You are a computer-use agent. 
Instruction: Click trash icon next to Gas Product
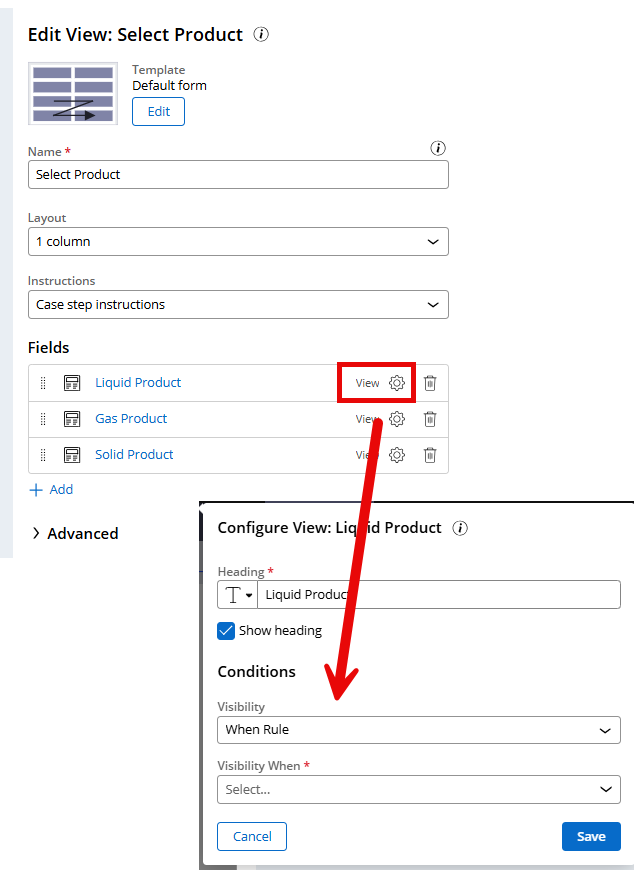(x=430, y=418)
